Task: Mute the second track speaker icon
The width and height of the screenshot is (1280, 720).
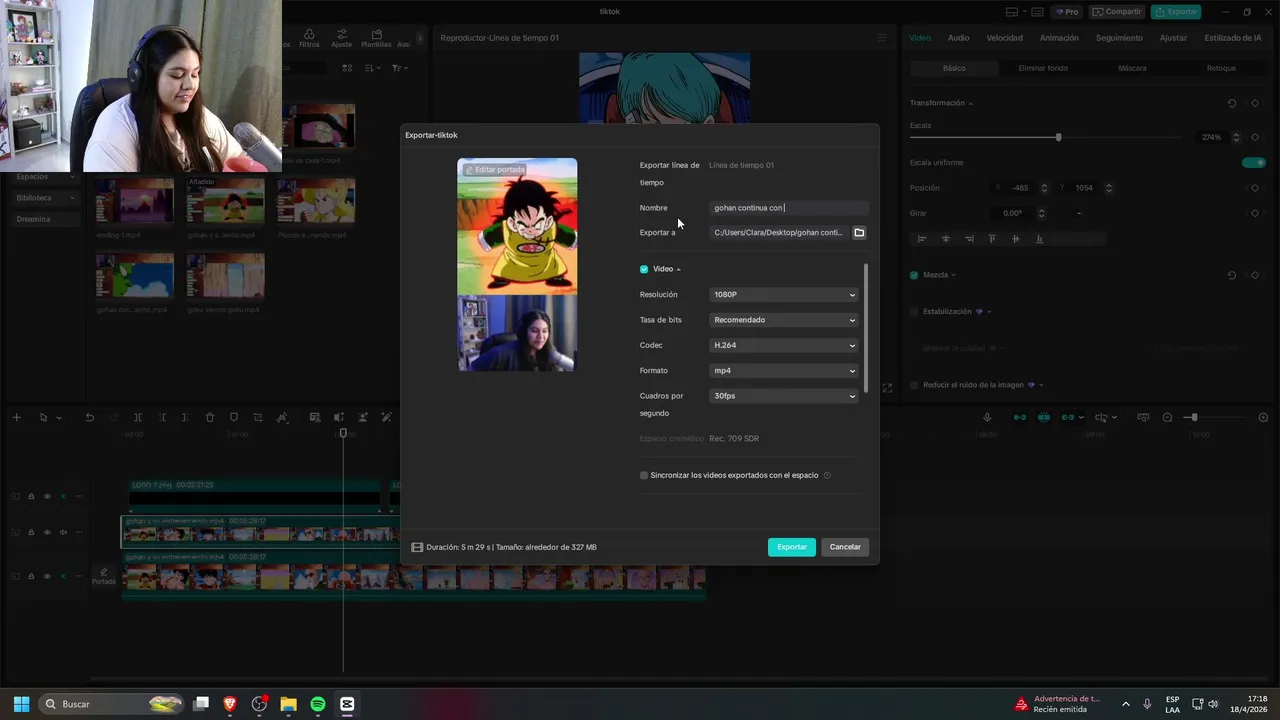Action: tap(63, 532)
